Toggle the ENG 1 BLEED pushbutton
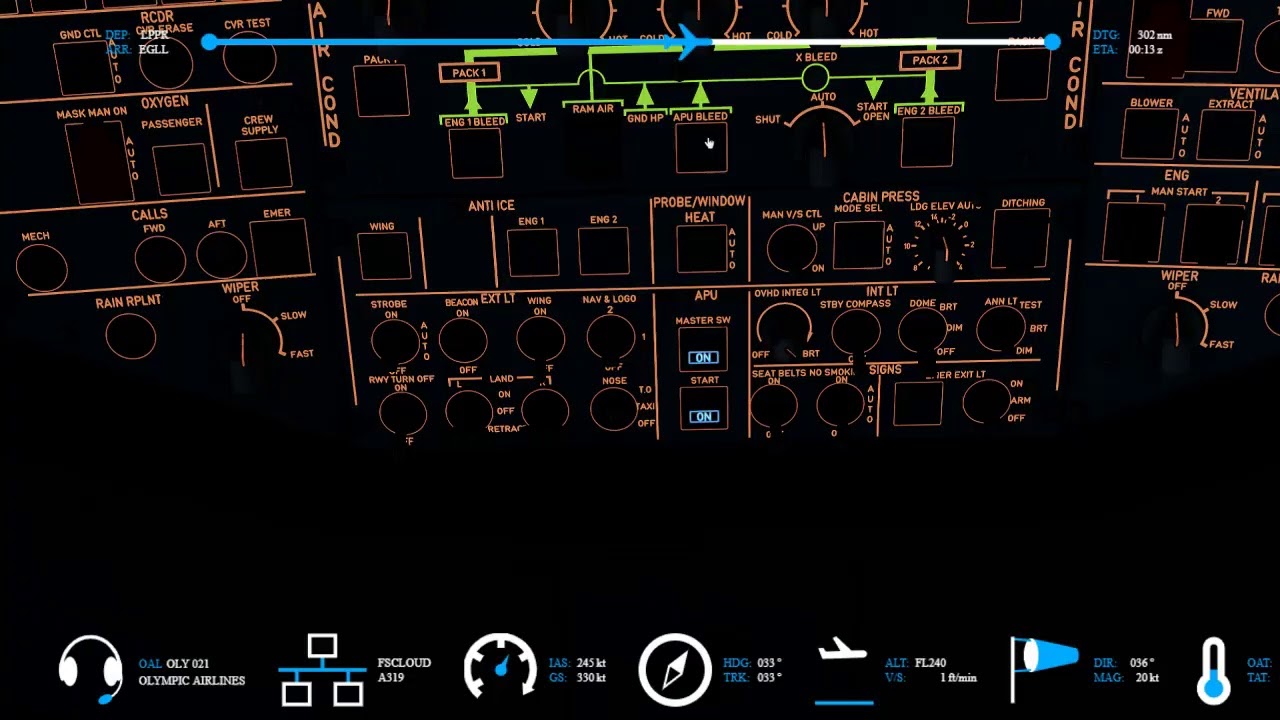The image size is (1280, 720). tap(476, 152)
